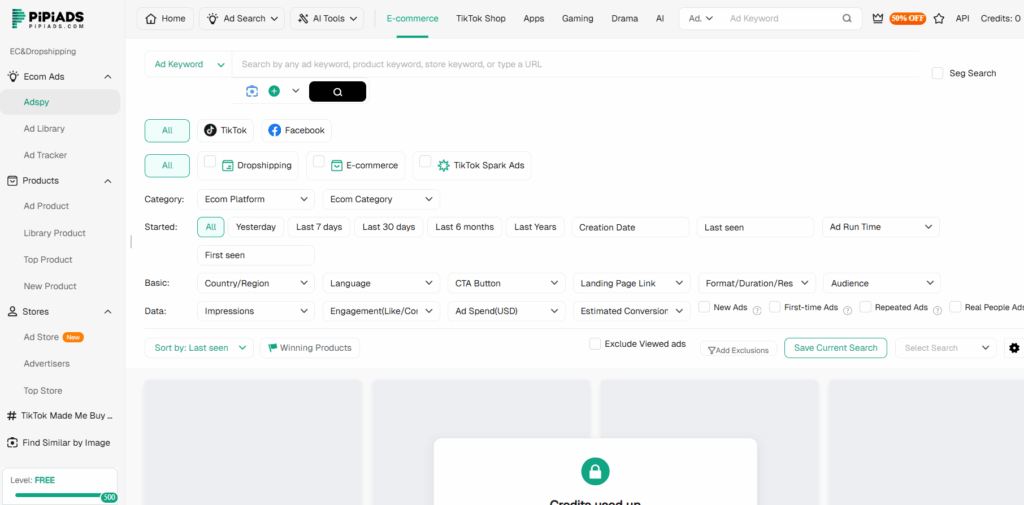
Task: Click the Add Exclusions filter button
Action: pos(739,350)
